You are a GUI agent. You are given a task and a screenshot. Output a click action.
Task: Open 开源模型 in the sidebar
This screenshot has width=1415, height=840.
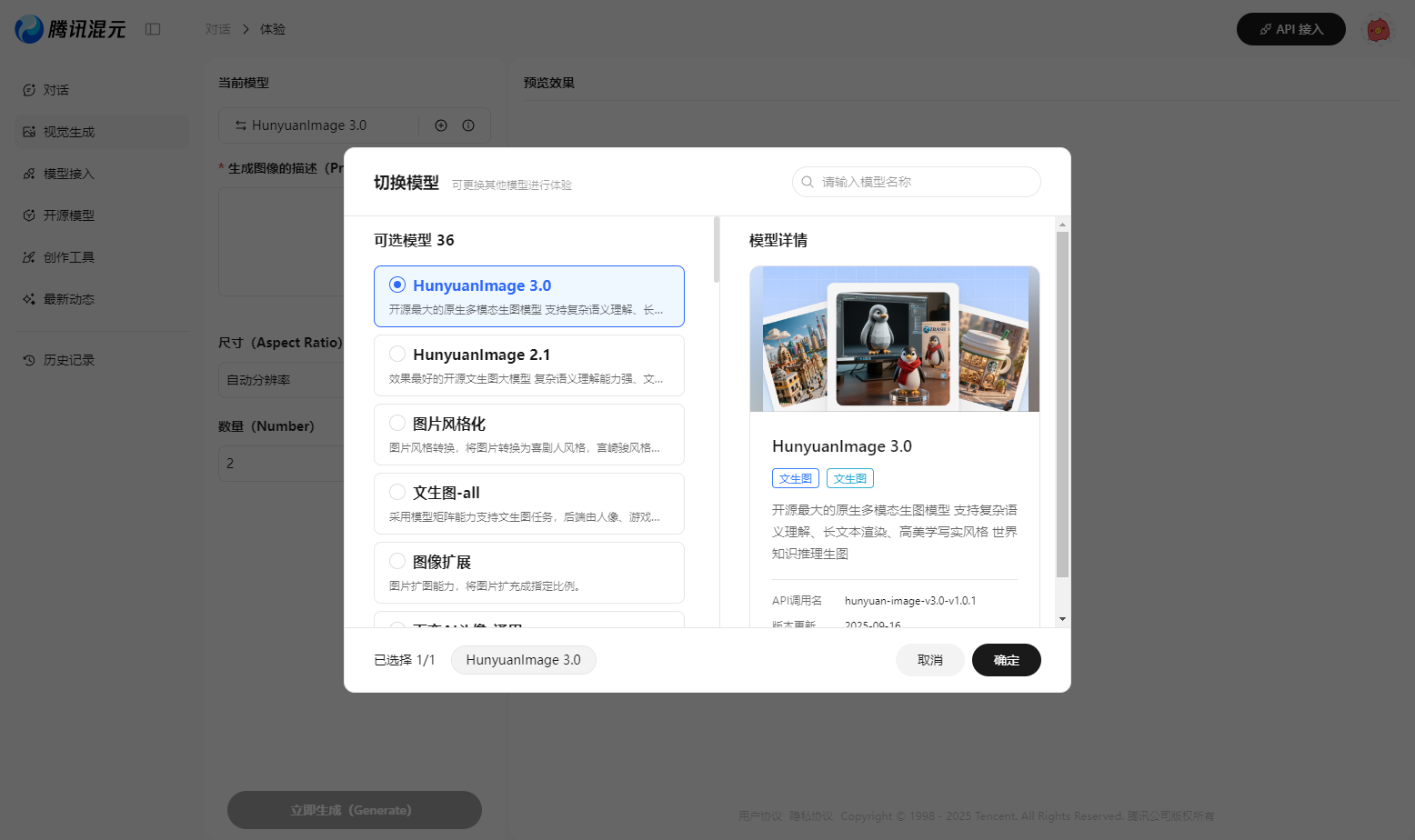[102, 215]
